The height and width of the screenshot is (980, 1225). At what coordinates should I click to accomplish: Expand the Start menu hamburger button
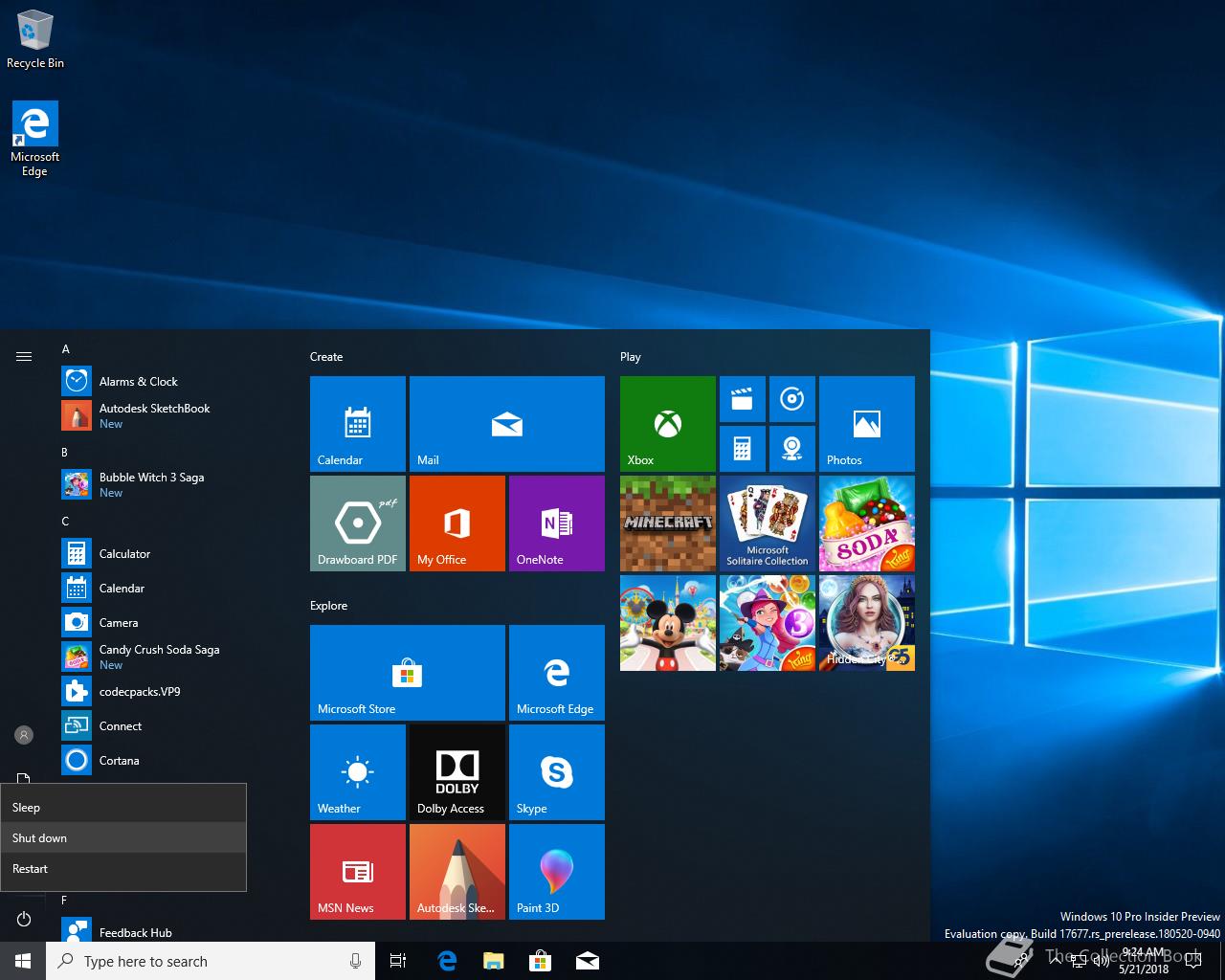click(24, 356)
